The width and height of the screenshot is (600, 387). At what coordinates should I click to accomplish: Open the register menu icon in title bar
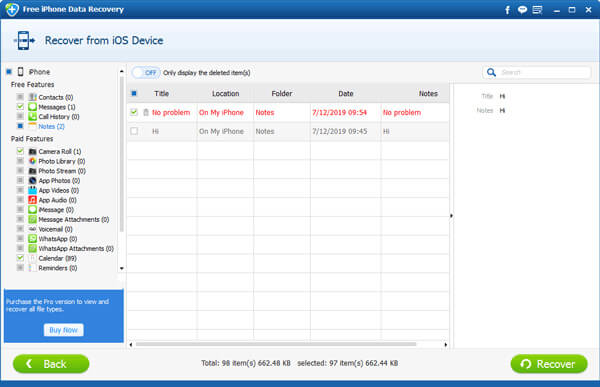pos(537,10)
